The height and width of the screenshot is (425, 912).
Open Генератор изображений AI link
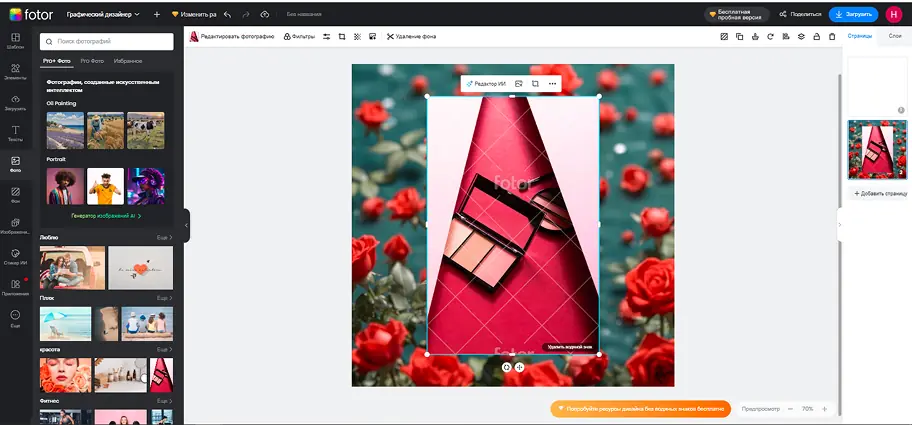pos(106,216)
